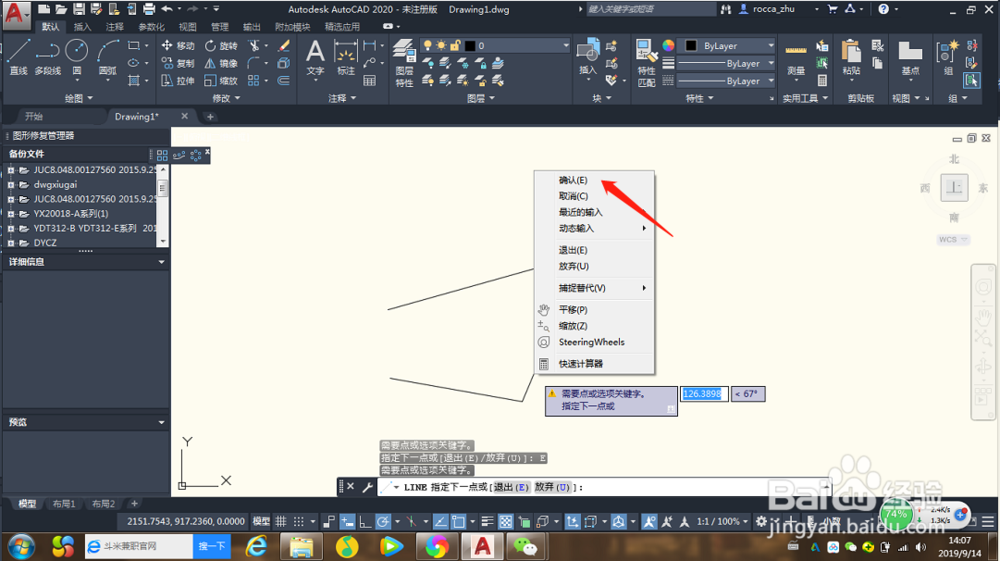
Task: Click the ByLayer black color swatch
Action: tap(691, 46)
